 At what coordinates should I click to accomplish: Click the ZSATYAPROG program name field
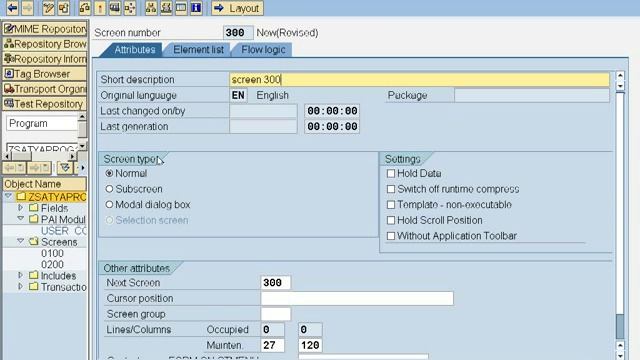pos(42,148)
